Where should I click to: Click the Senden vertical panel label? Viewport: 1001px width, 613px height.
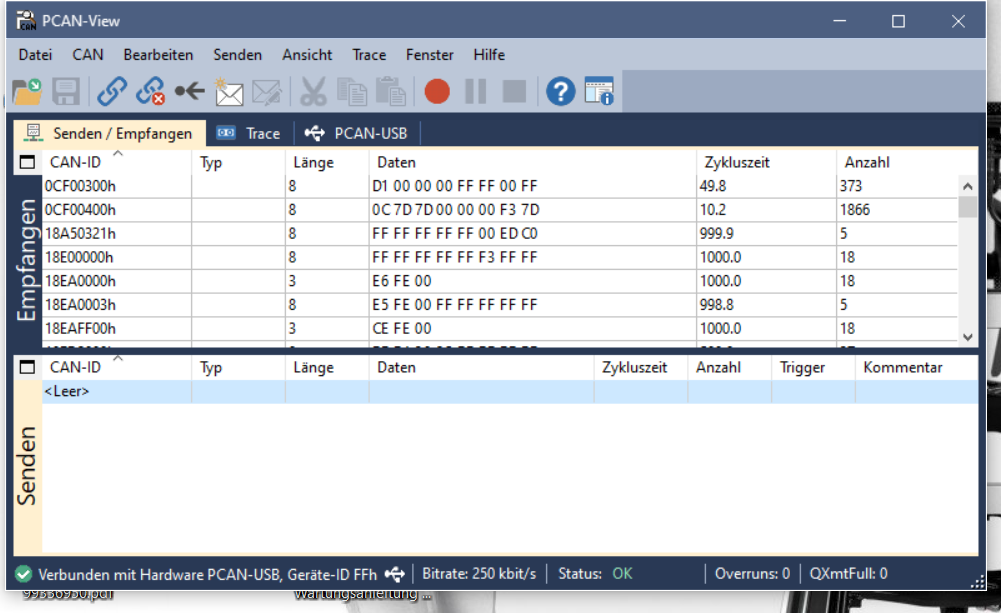[x=27, y=466]
